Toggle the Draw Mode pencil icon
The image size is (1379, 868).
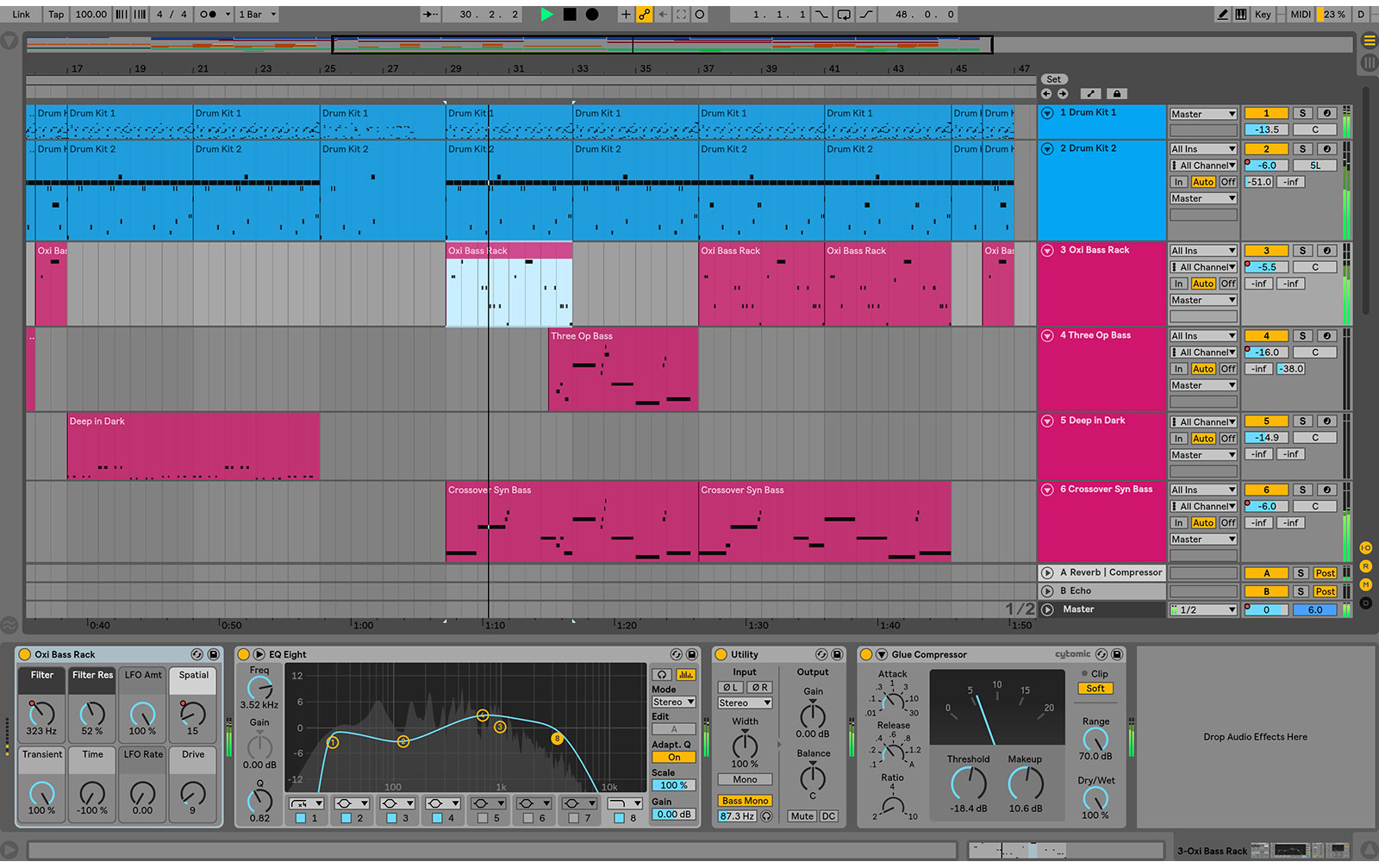(1222, 15)
